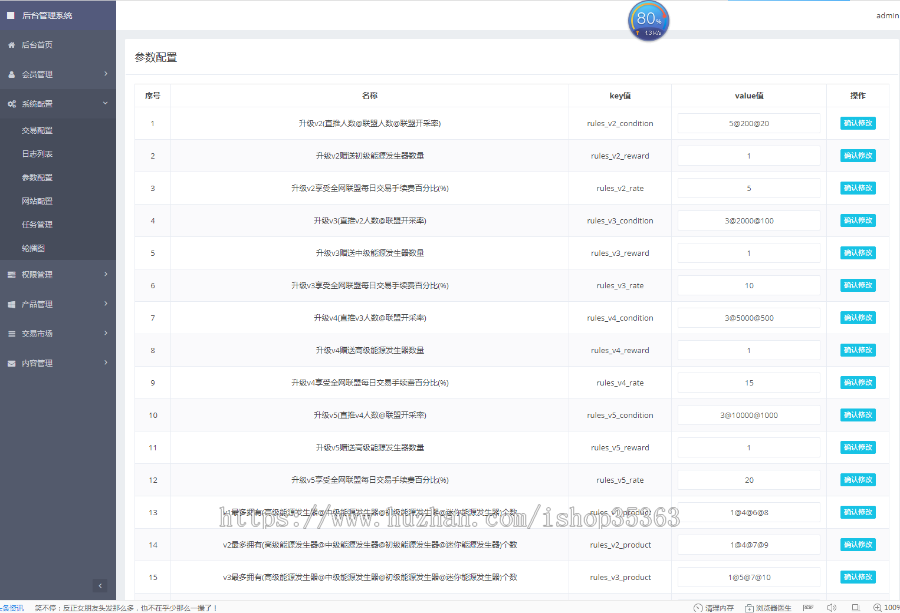Click the zoom magnifier icon showing 100%

[877, 608]
